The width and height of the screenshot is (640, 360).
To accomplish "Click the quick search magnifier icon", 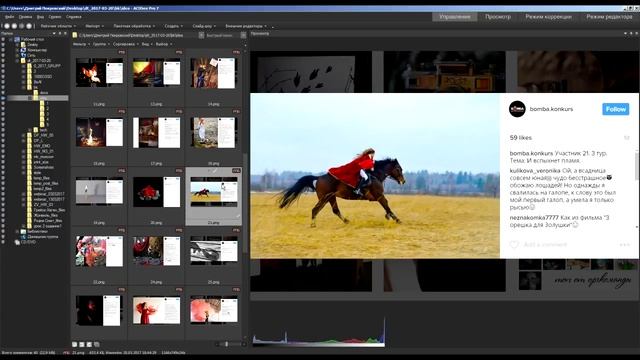I will pos(243,36).
